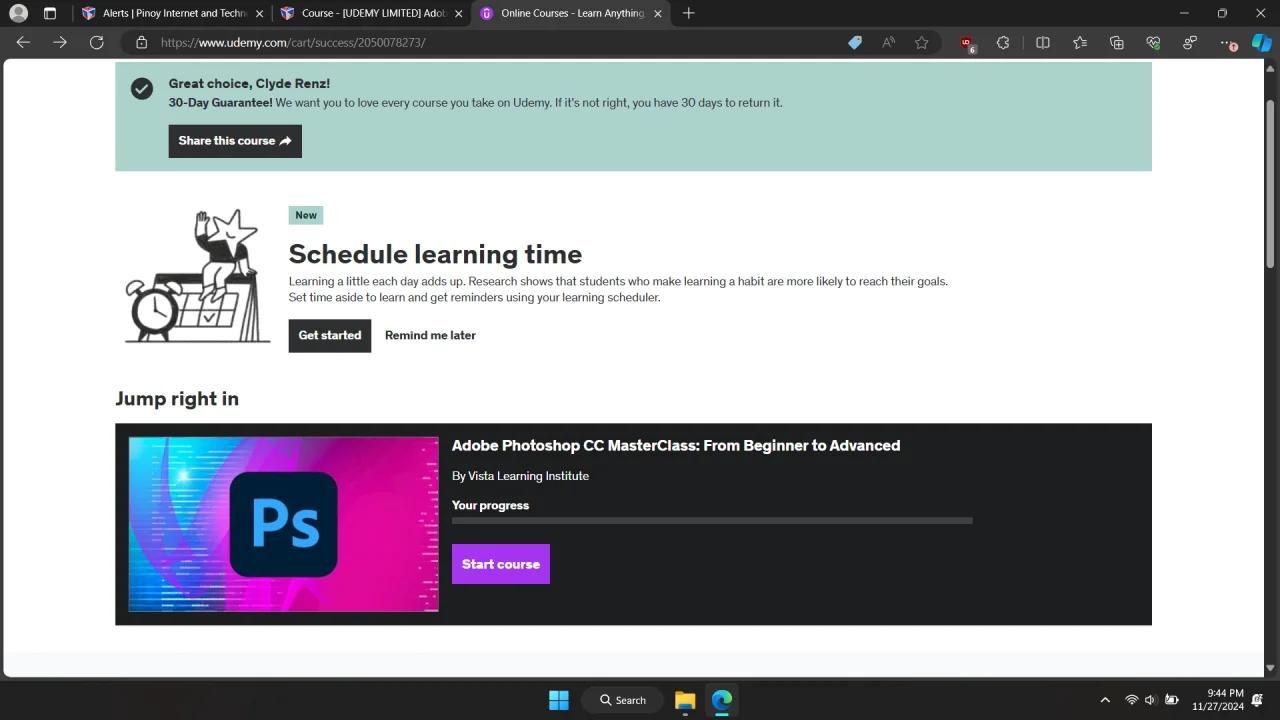Click the Share this course button
This screenshot has height=720, width=1280.
pos(235,141)
